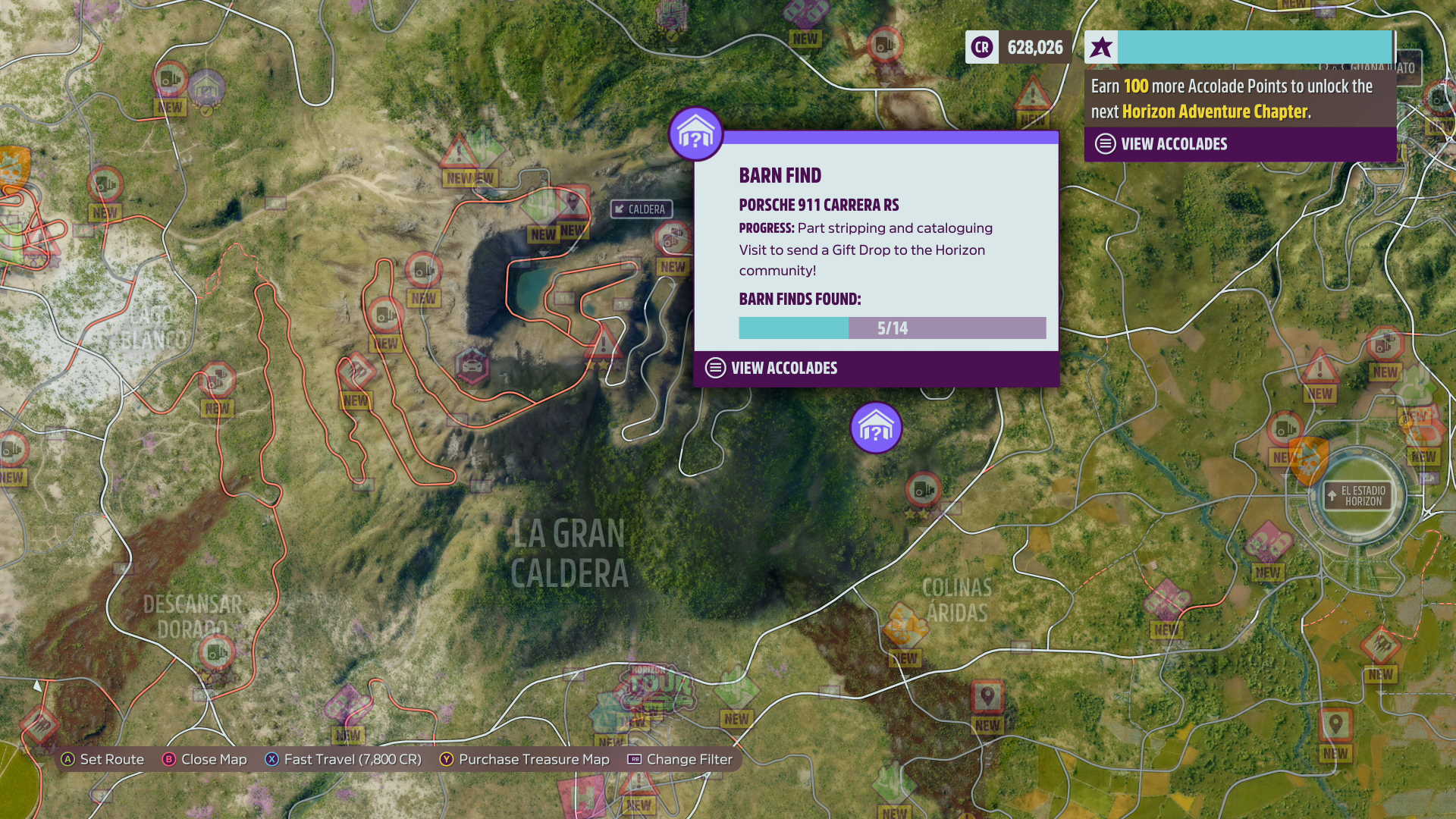The width and height of the screenshot is (1456, 819).
Task: Open View Accolades in the Barn Find popup
Action: point(783,369)
